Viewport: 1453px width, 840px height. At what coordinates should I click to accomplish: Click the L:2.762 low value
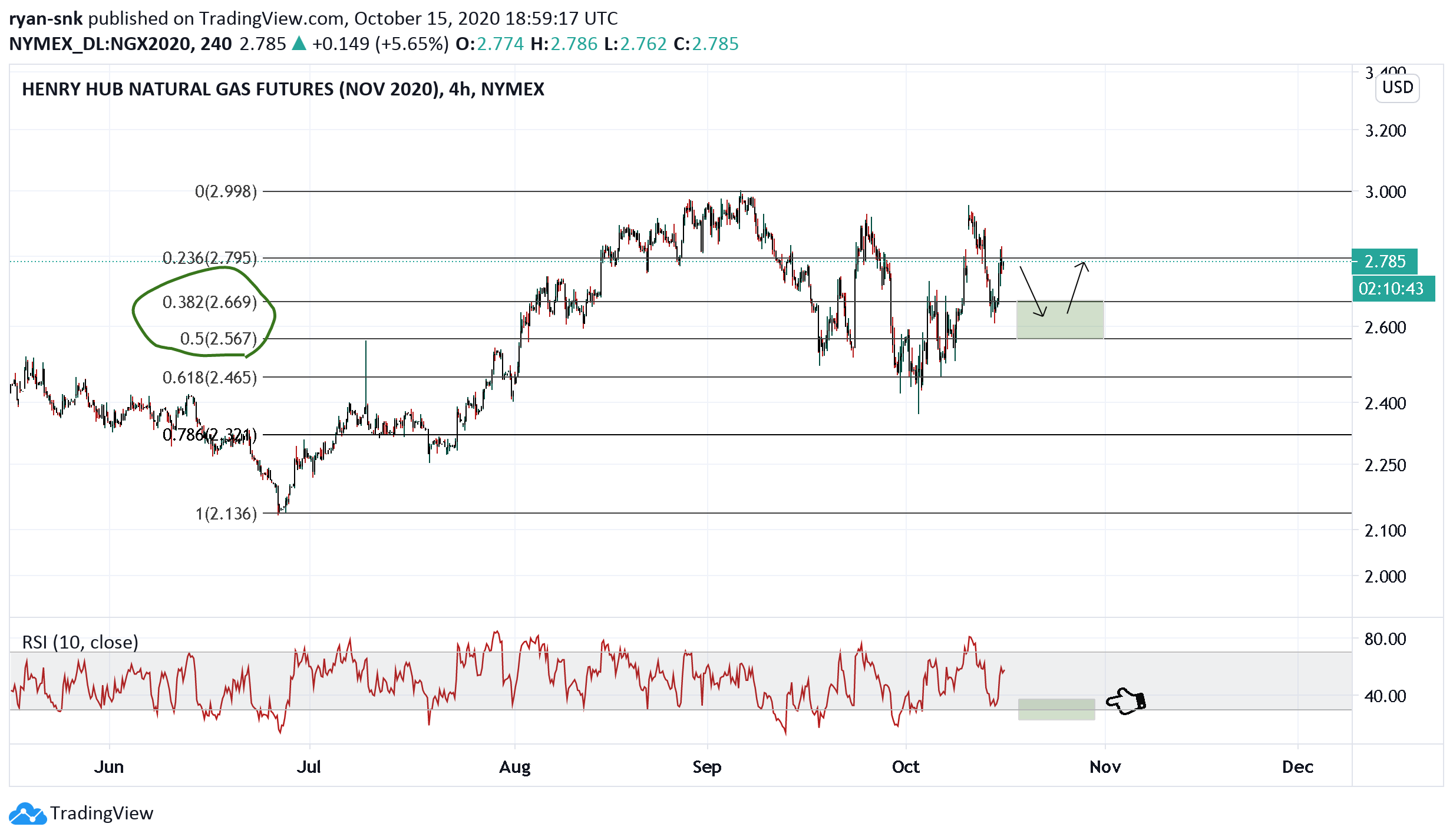pos(635,44)
